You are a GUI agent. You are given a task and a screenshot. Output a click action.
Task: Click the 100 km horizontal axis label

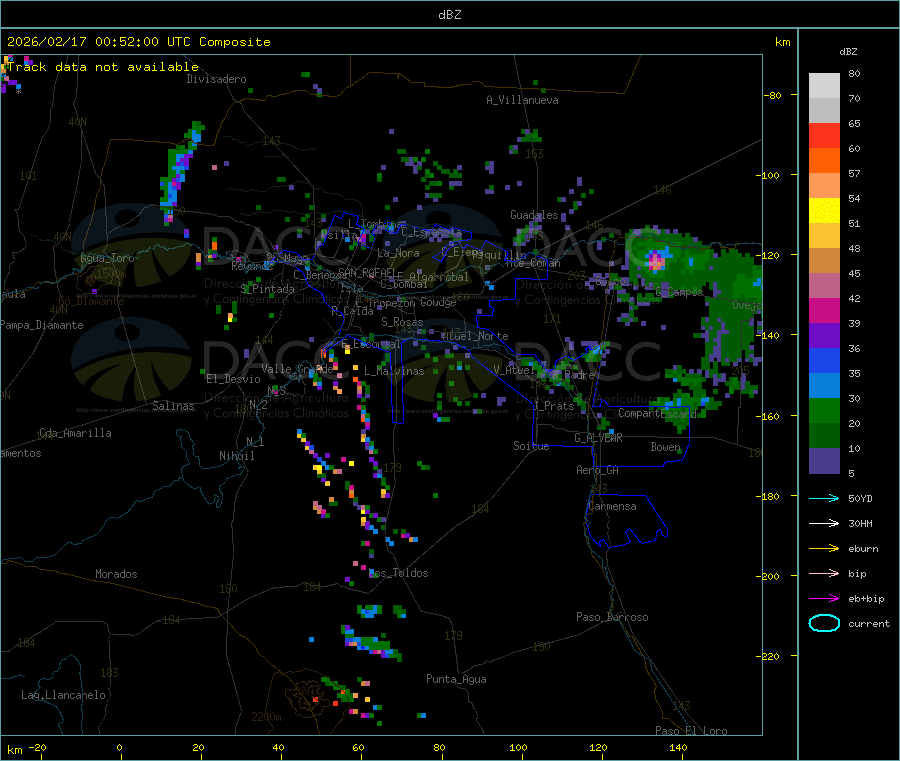point(518,747)
